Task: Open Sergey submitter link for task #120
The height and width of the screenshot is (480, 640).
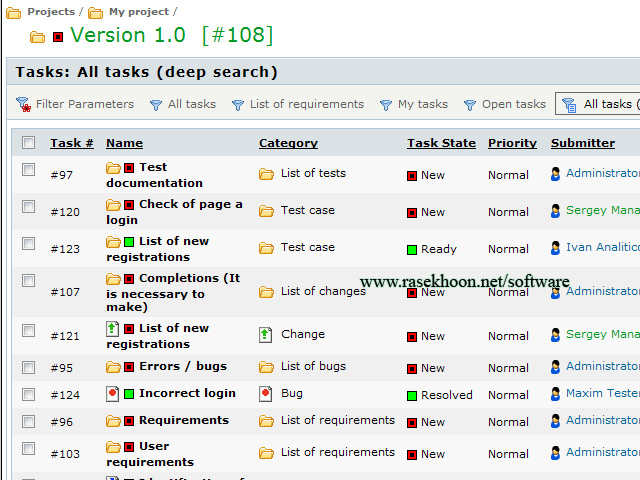Action: coord(602,210)
